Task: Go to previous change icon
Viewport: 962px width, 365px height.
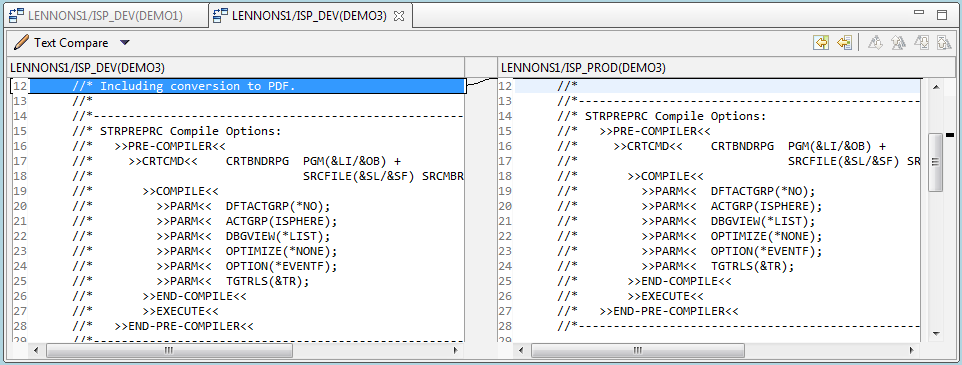Action: click(944, 42)
